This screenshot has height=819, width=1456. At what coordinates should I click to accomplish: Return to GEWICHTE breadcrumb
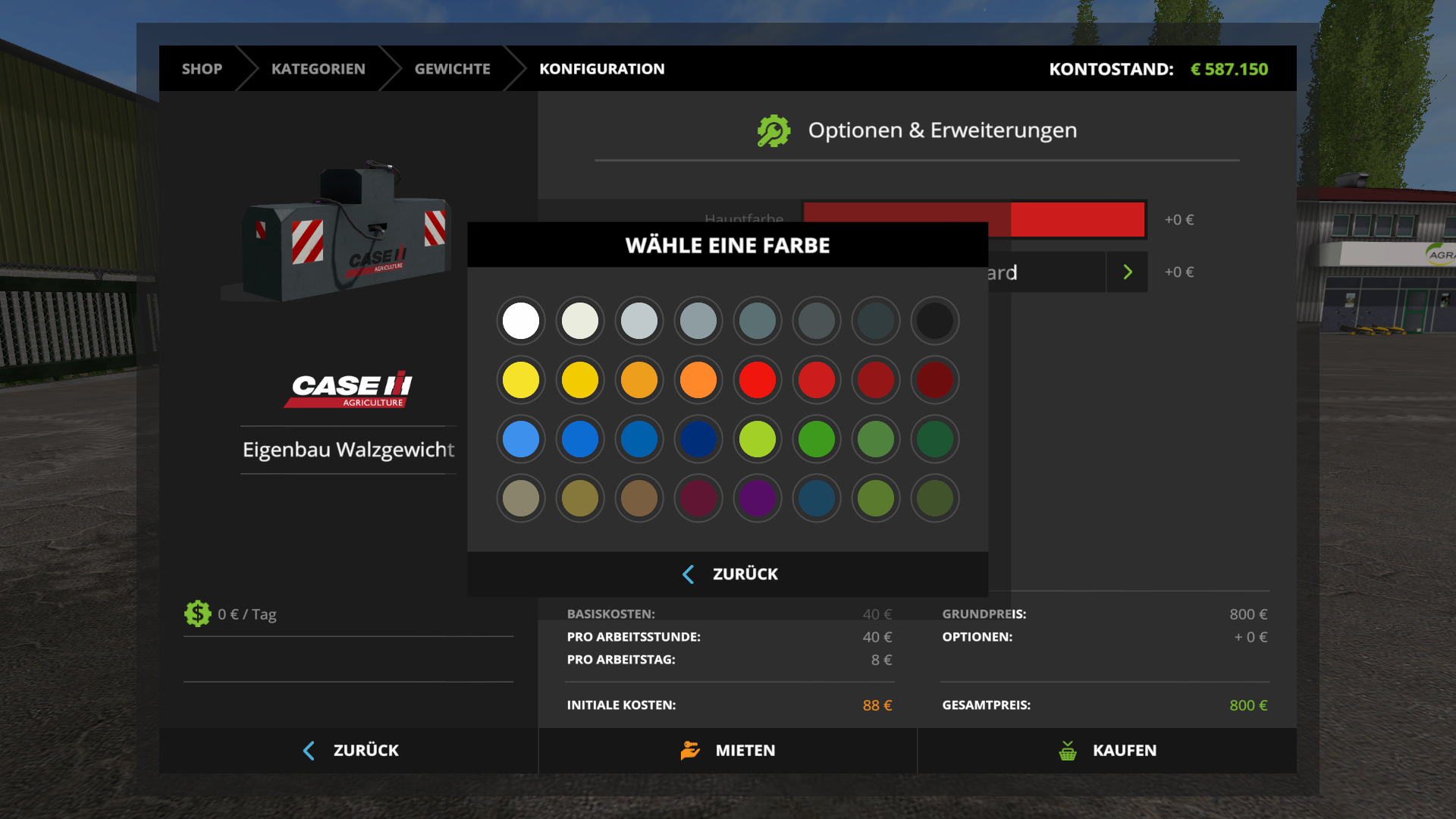tap(452, 69)
